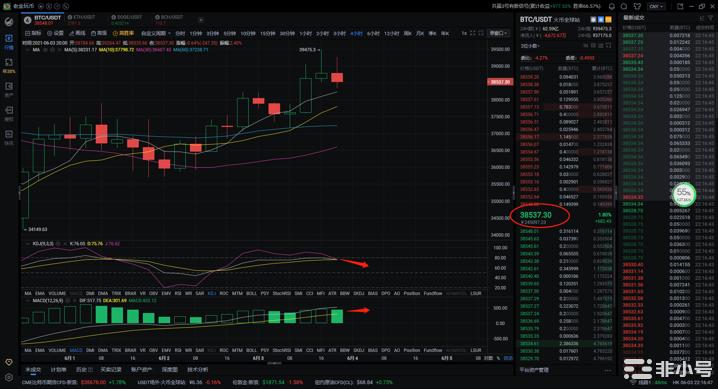Open the 历史 history tab
The height and width of the screenshot is (389, 718).
coord(84,369)
